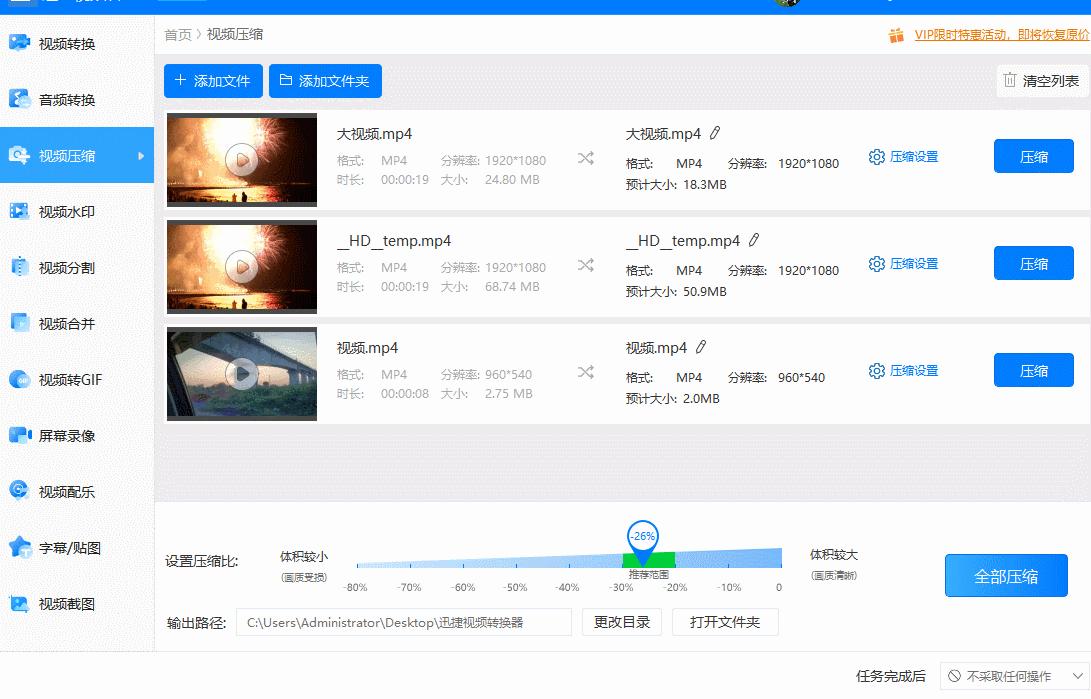Open the 任务完成后 action dropdown
1091x699 pixels.
(1009, 676)
